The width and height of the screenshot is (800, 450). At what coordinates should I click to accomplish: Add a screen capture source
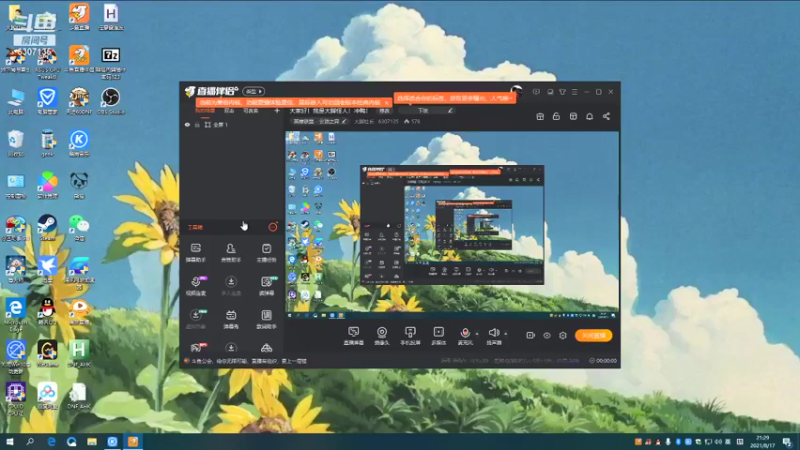pyautogui.click(x=354, y=336)
